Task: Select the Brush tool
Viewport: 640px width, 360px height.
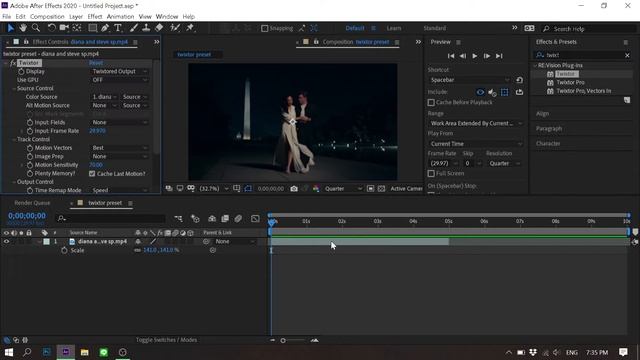Action: point(133,28)
